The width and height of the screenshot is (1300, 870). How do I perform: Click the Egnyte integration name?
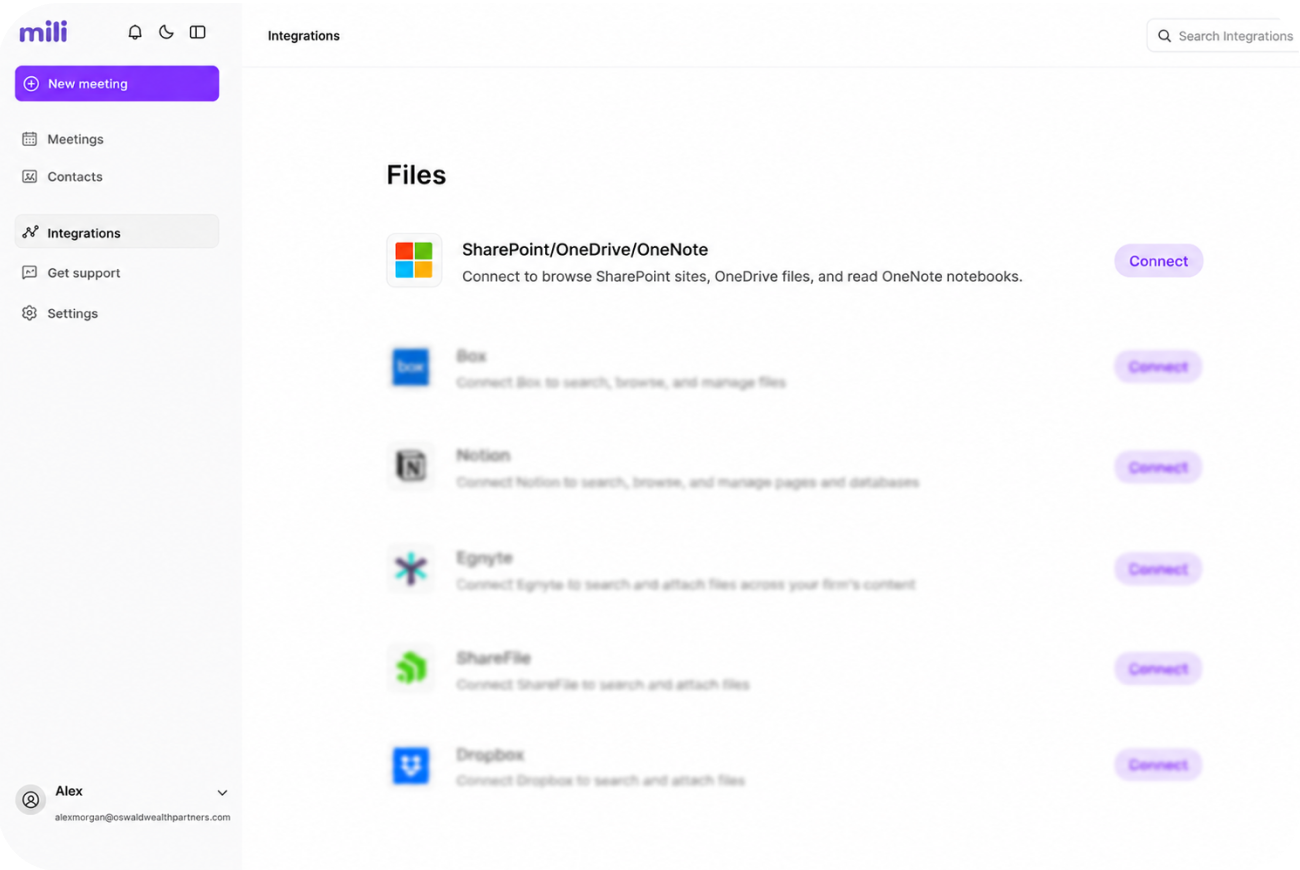click(484, 558)
